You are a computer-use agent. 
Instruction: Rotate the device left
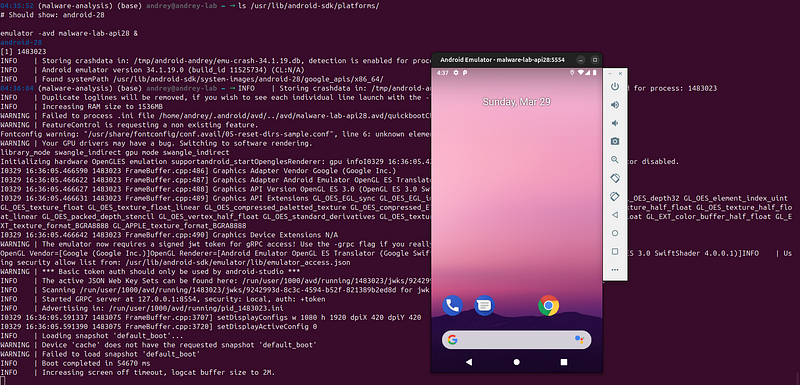[x=615, y=178]
